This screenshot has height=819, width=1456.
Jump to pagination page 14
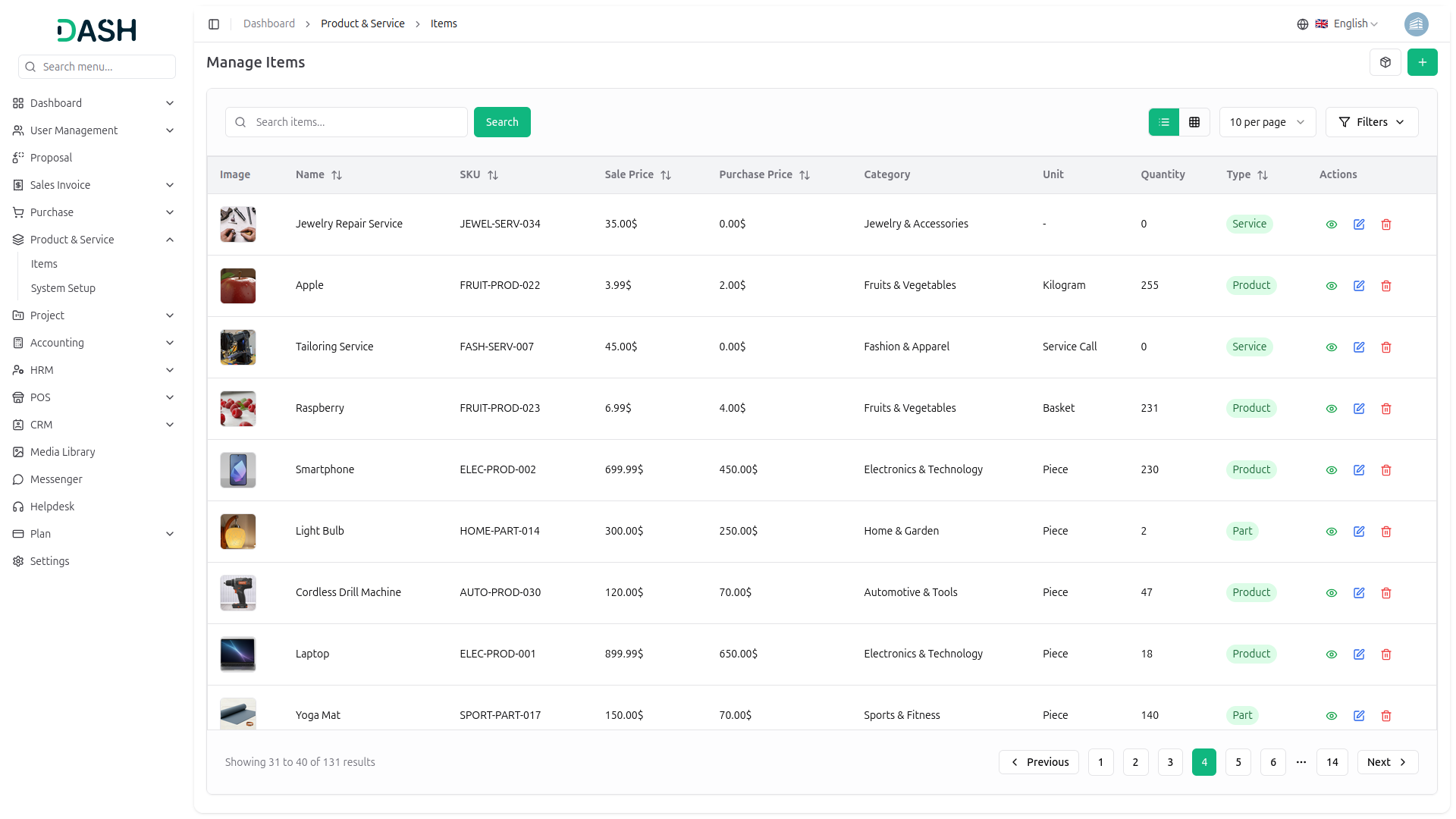click(1332, 762)
